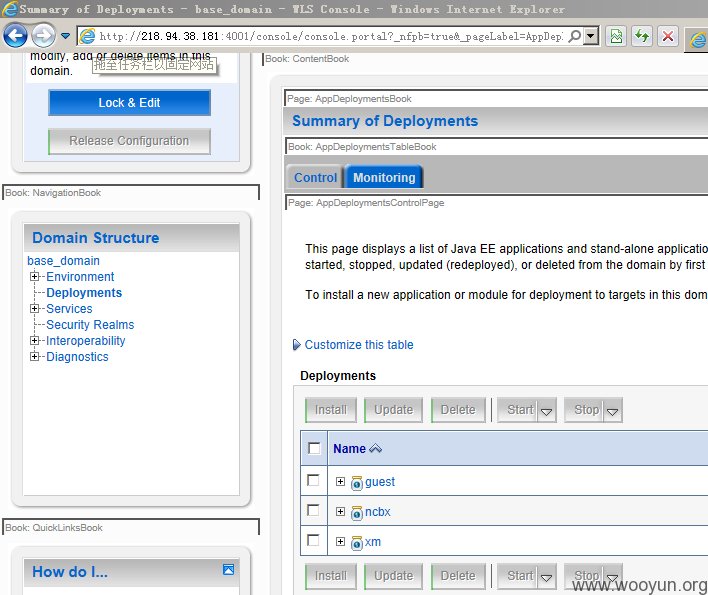
Task: Click the bottom Start button
Action: [518, 576]
